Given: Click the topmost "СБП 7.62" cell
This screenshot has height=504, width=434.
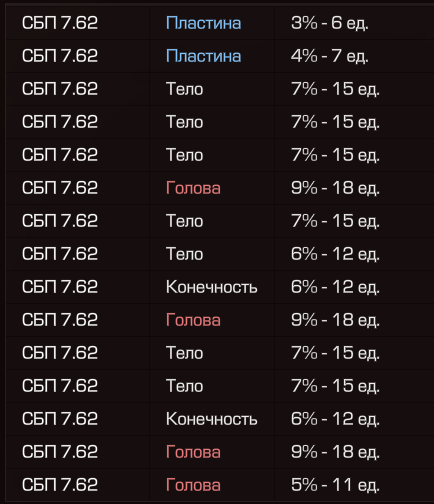Looking at the screenshot, I should click(x=60, y=23).
